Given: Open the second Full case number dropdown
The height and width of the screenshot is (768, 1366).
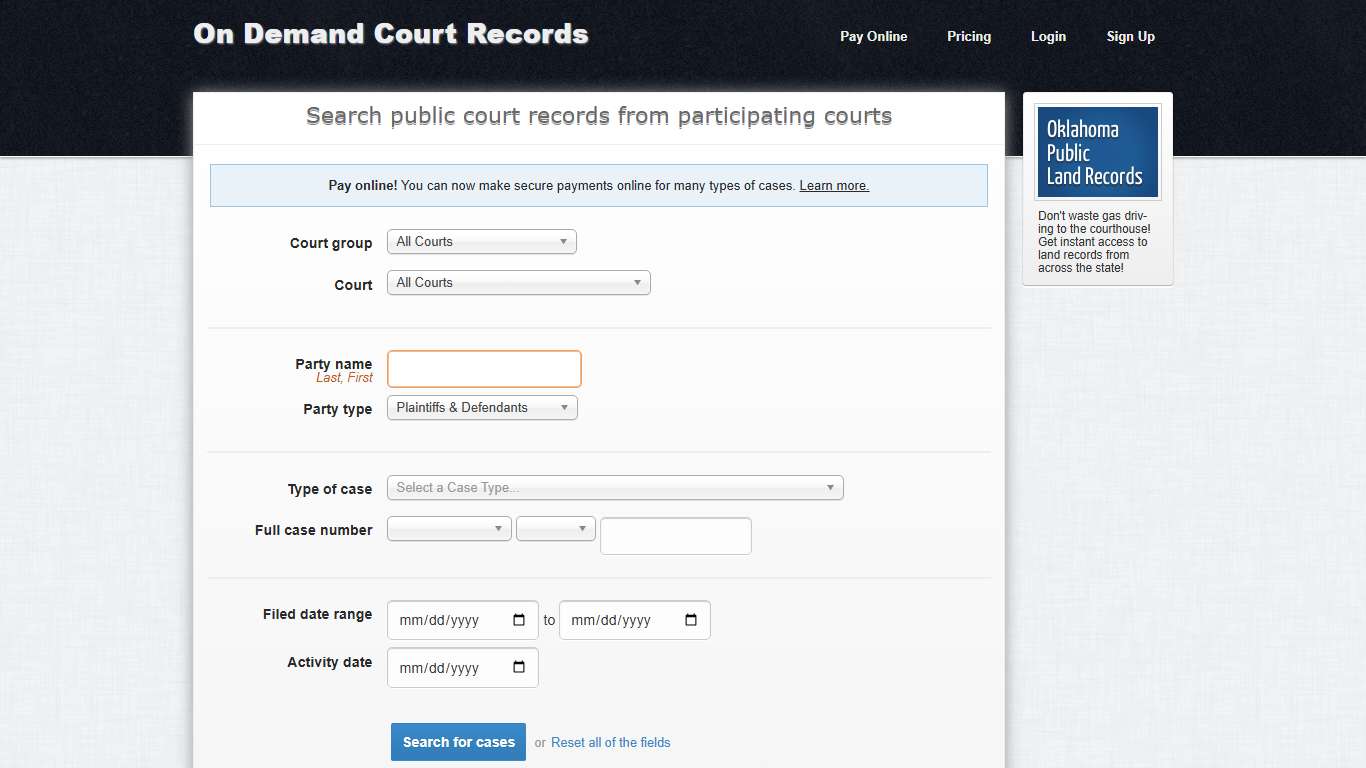Looking at the screenshot, I should (x=555, y=528).
